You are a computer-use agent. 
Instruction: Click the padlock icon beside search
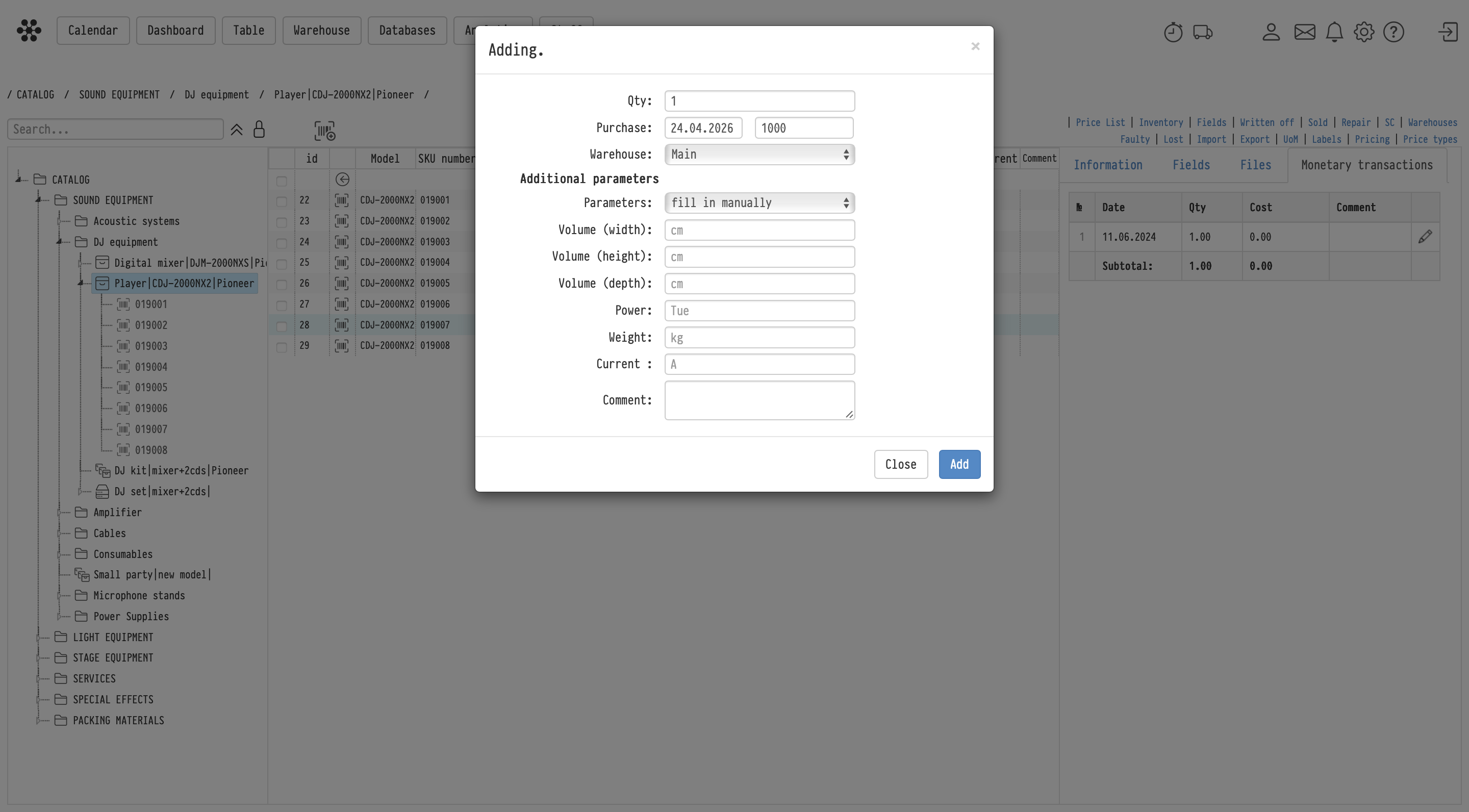pos(259,130)
